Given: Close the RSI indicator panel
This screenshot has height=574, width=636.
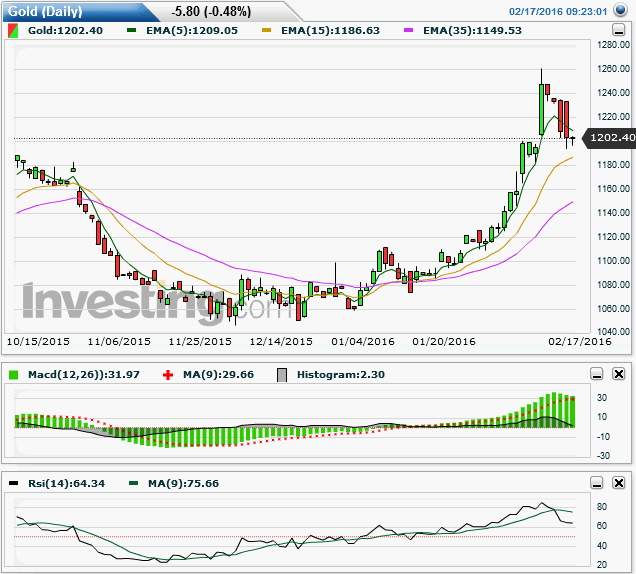Looking at the screenshot, I should 619,483.
